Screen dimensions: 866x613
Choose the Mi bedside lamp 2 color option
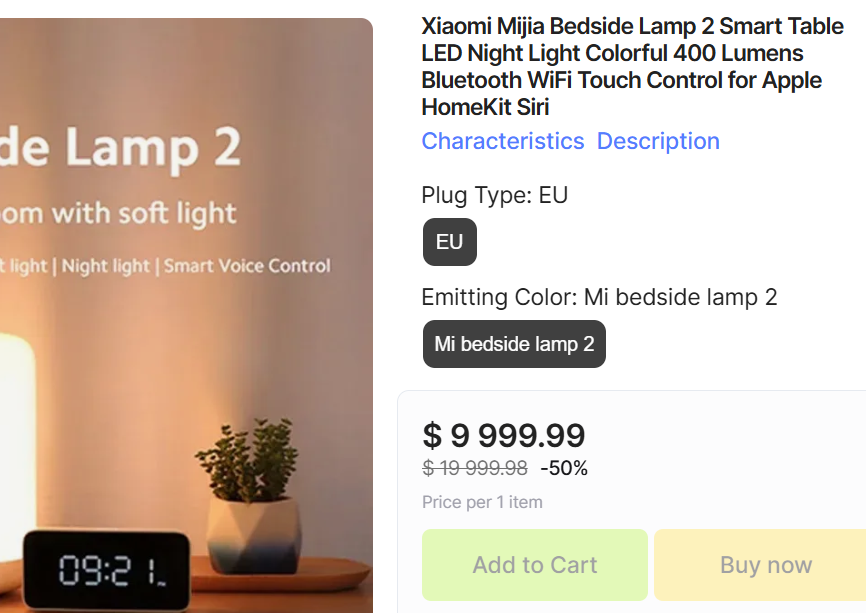pos(514,344)
